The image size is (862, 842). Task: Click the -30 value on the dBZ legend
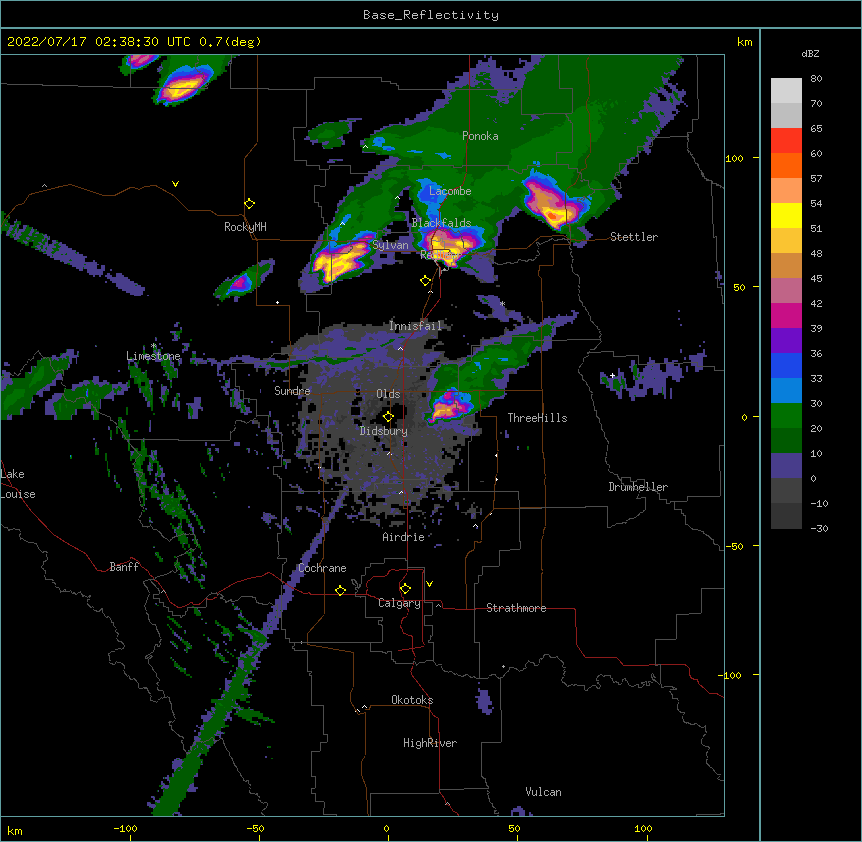pos(819,529)
